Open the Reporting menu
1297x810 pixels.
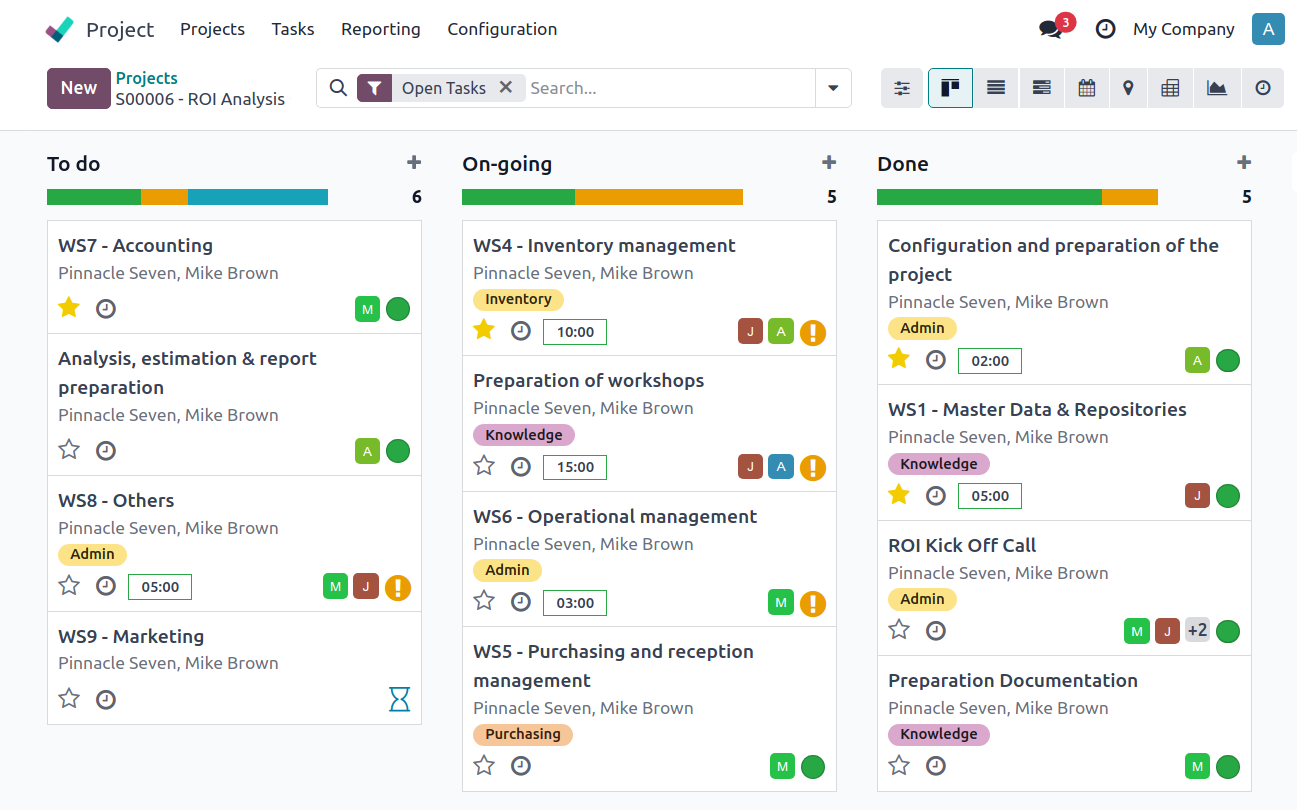[380, 29]
